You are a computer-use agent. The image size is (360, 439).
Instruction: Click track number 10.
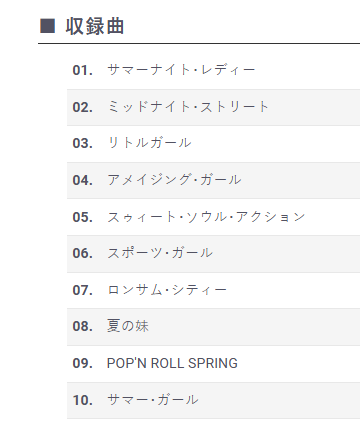83,400
